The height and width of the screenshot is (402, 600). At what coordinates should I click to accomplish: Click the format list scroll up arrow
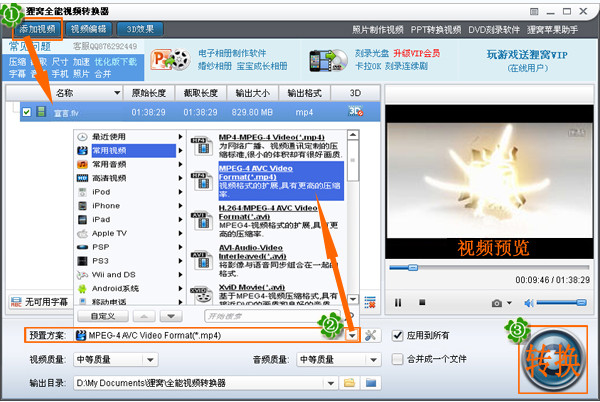click(353, 135)
